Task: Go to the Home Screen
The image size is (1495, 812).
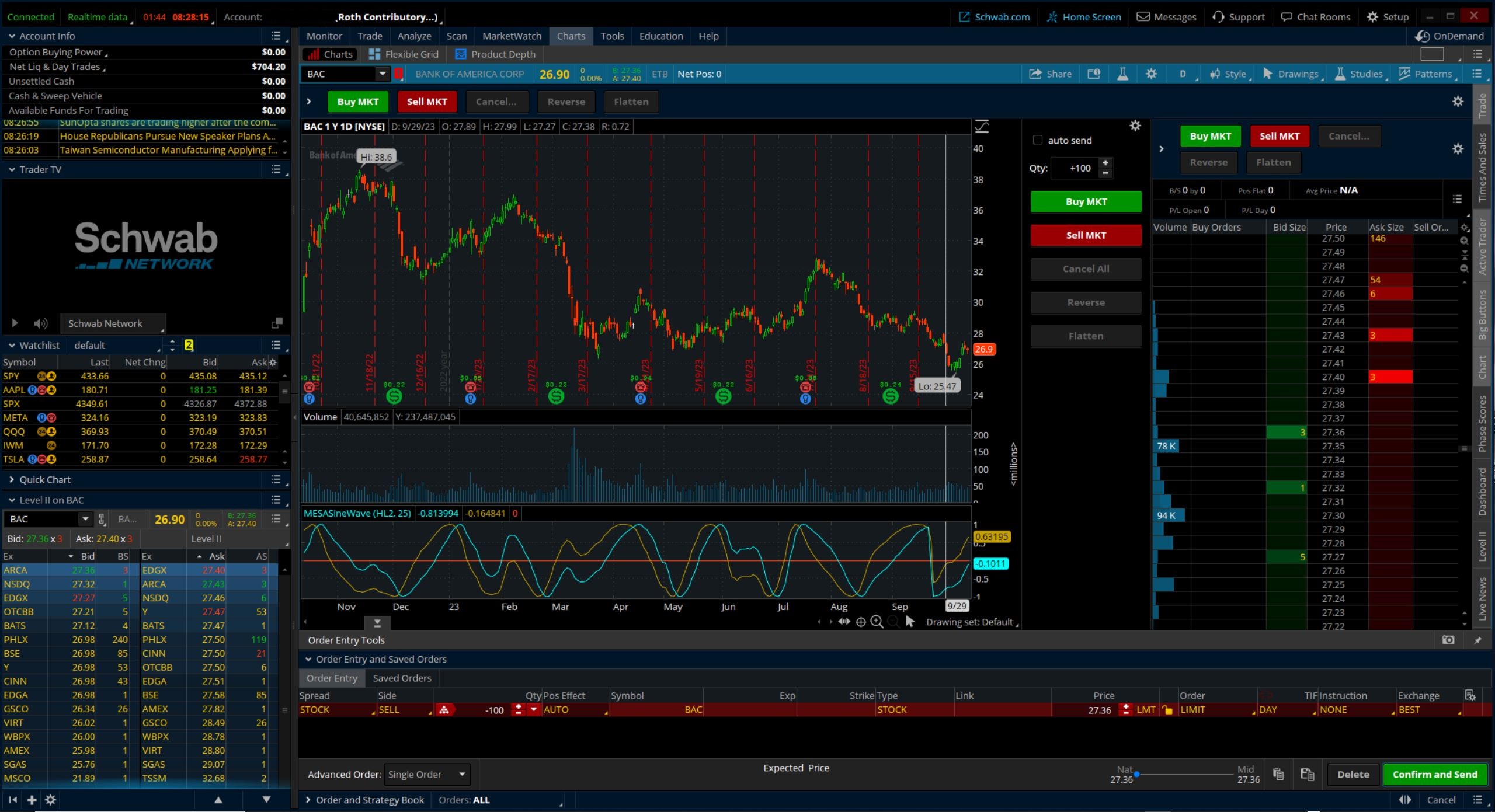Action: point(1083,17)
